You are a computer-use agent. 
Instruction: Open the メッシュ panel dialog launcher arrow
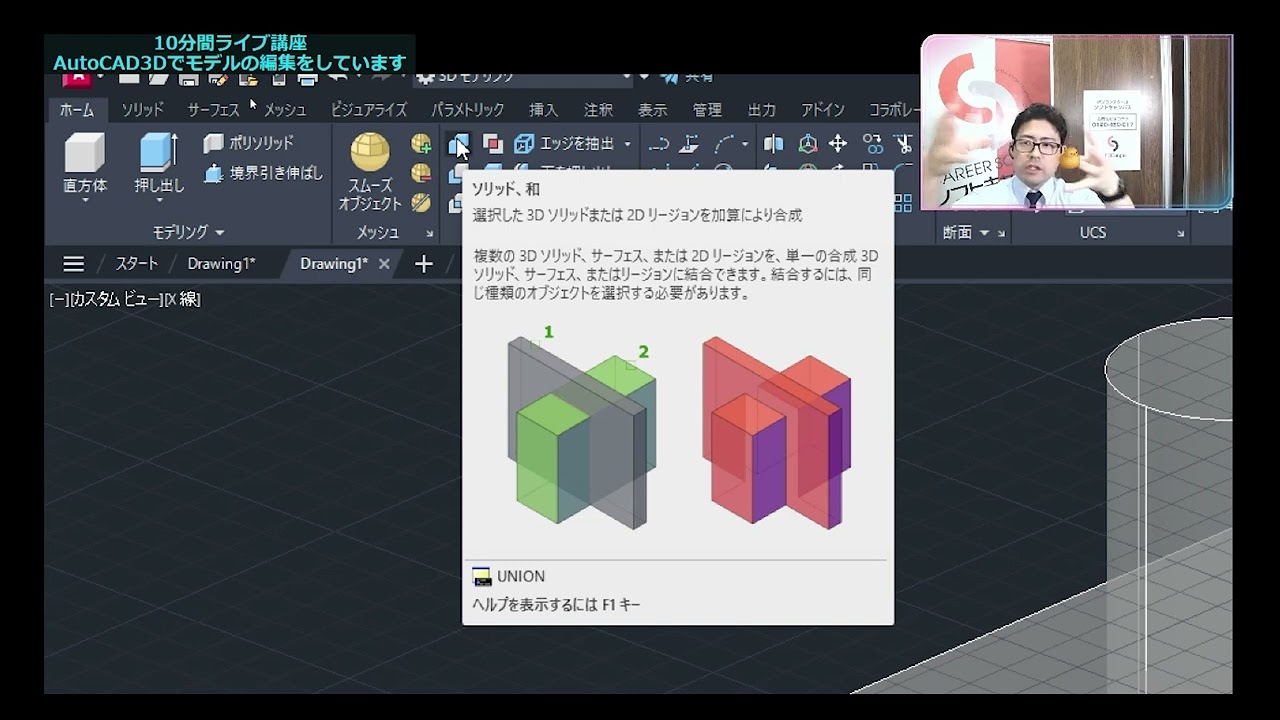click(x=430, y=233)
